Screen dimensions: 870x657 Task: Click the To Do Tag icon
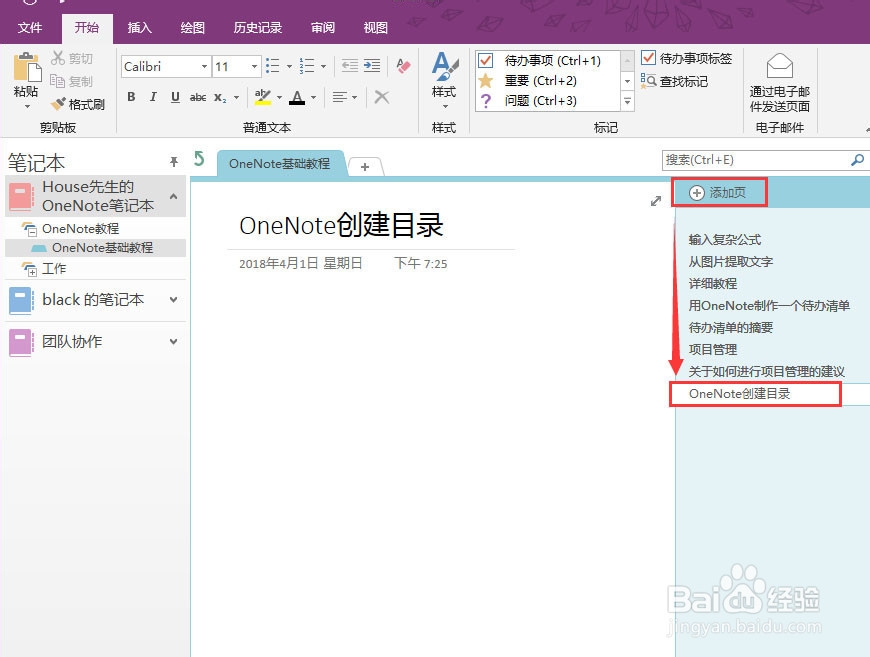(648, 58)
